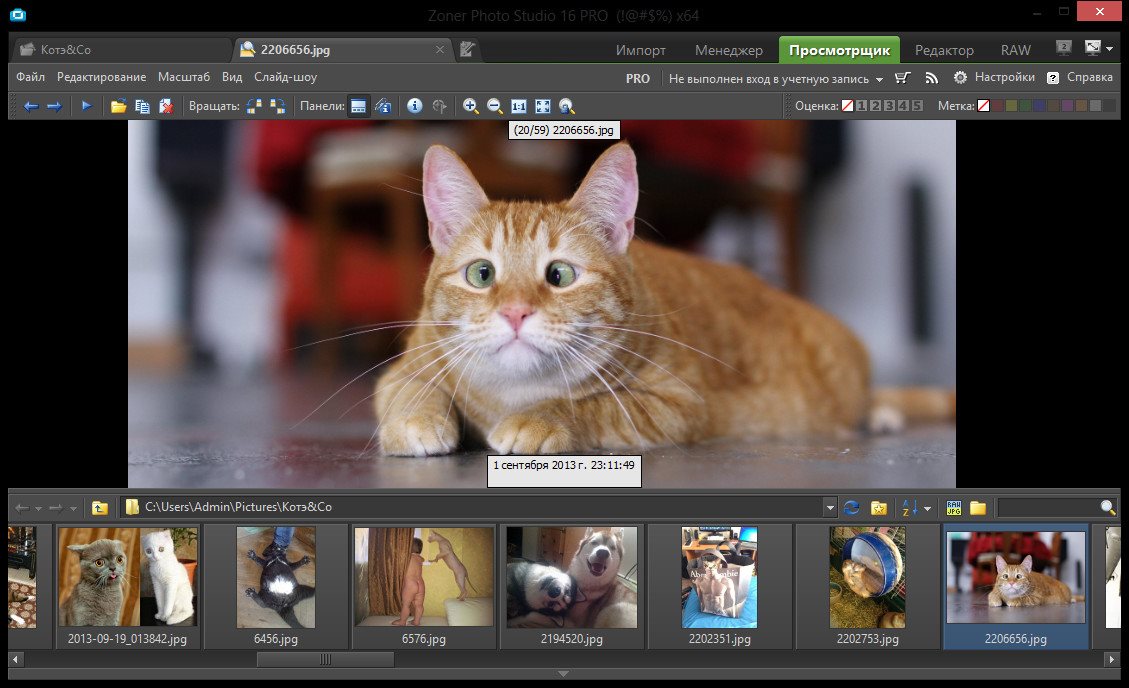Image resolution: width=1129 pixels, height=688 pixels.
Task: Click the zoom in magnifier icon
Action: [x=470, y=106]
